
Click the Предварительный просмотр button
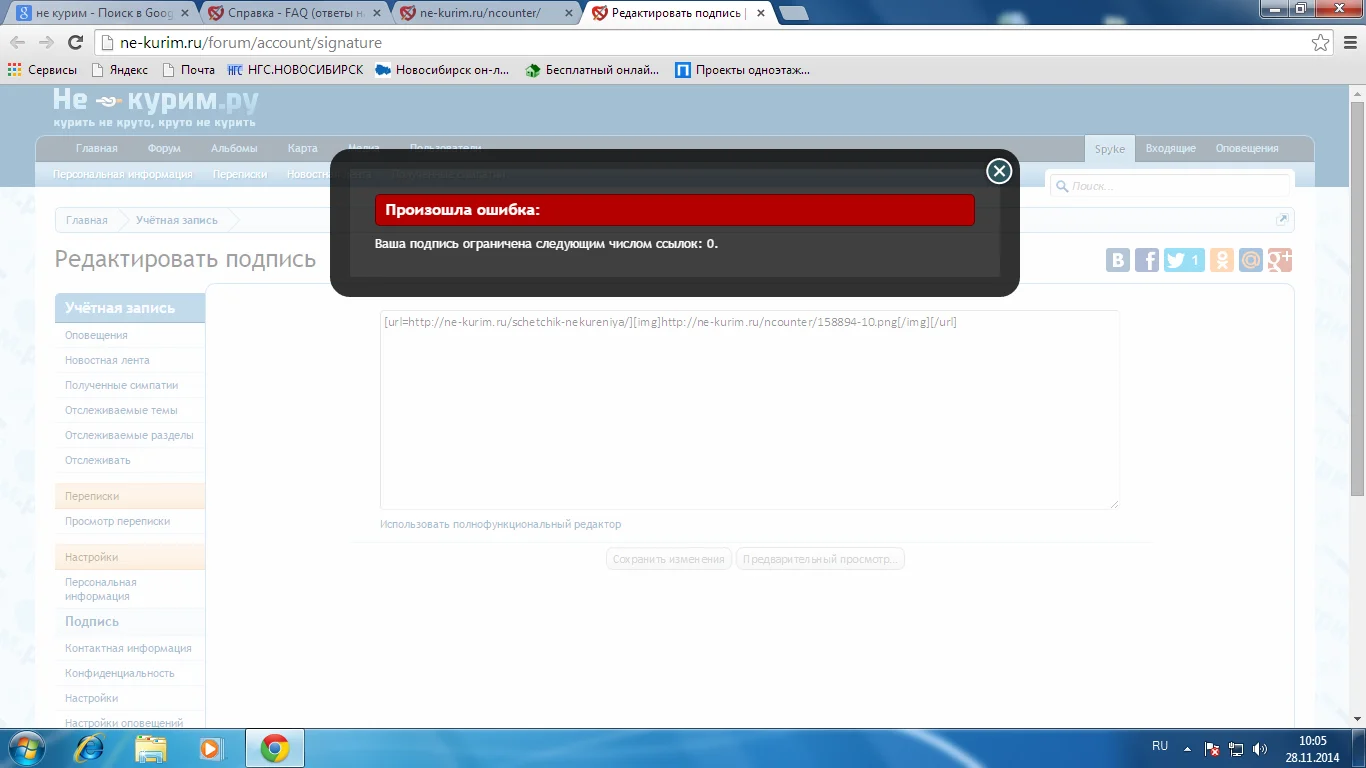pos(820,559)
